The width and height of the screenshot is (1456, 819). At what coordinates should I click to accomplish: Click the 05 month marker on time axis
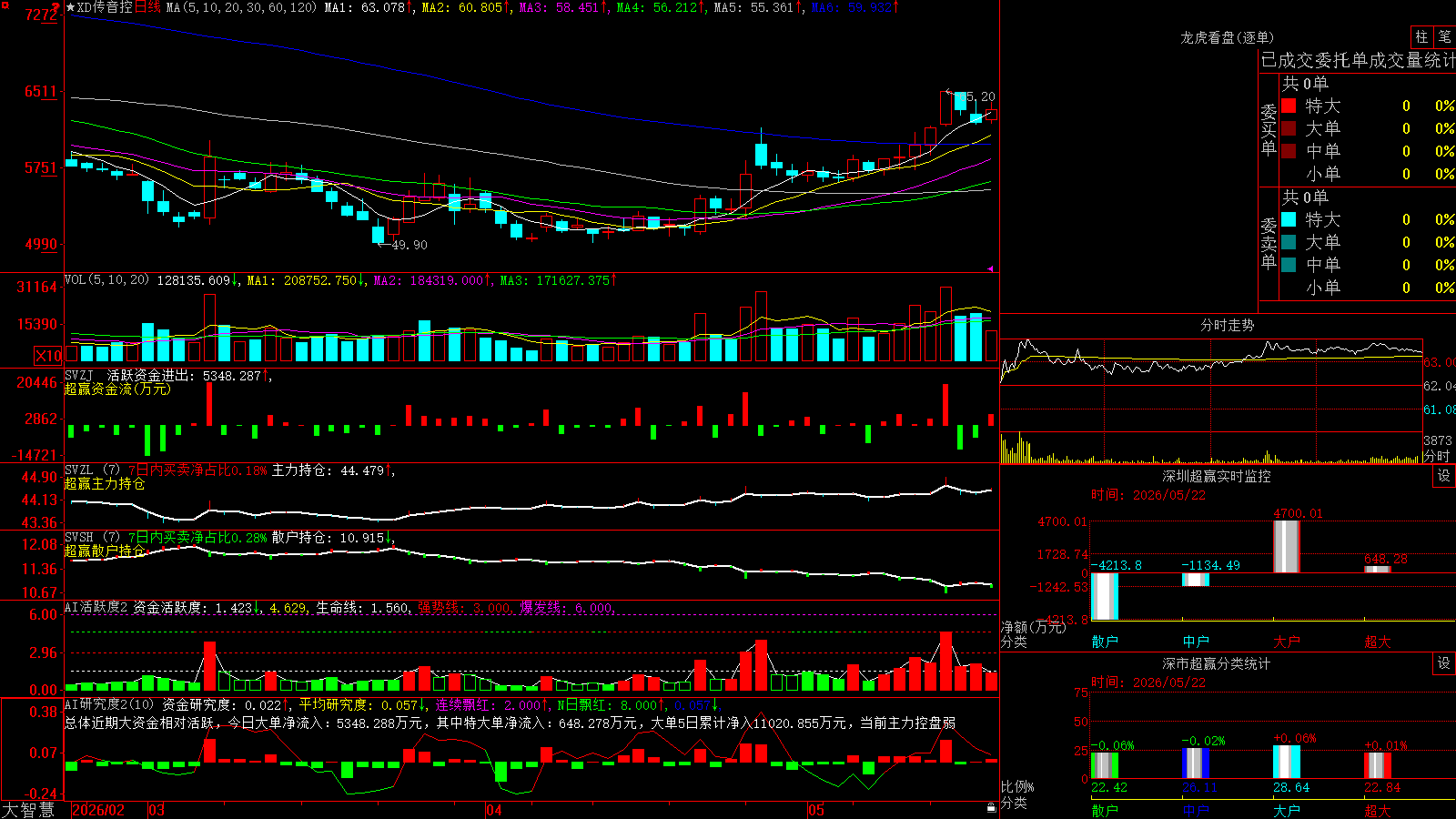point(816,810)
